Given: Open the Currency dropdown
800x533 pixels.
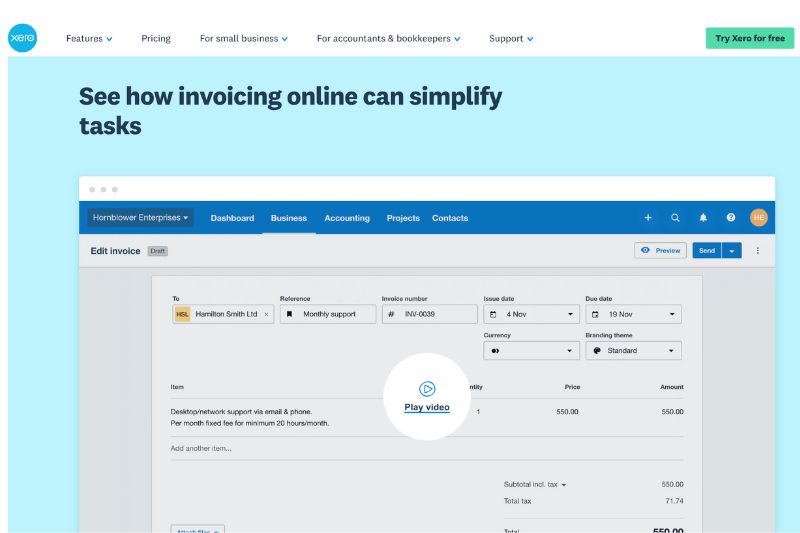Looking at the screenshot, I should tap(531, 351).
